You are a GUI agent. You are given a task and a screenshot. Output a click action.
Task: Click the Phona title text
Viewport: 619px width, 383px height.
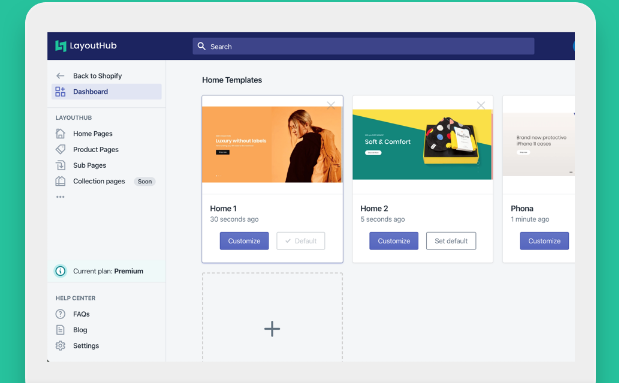click(x=522, y=208)
